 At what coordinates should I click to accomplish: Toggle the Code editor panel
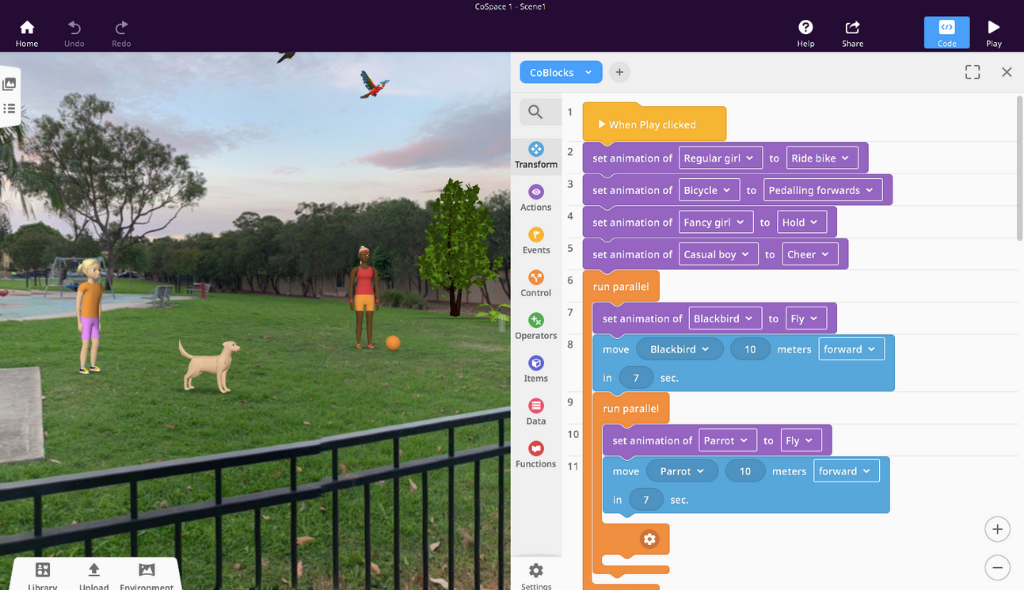click(x=946, y=33)
